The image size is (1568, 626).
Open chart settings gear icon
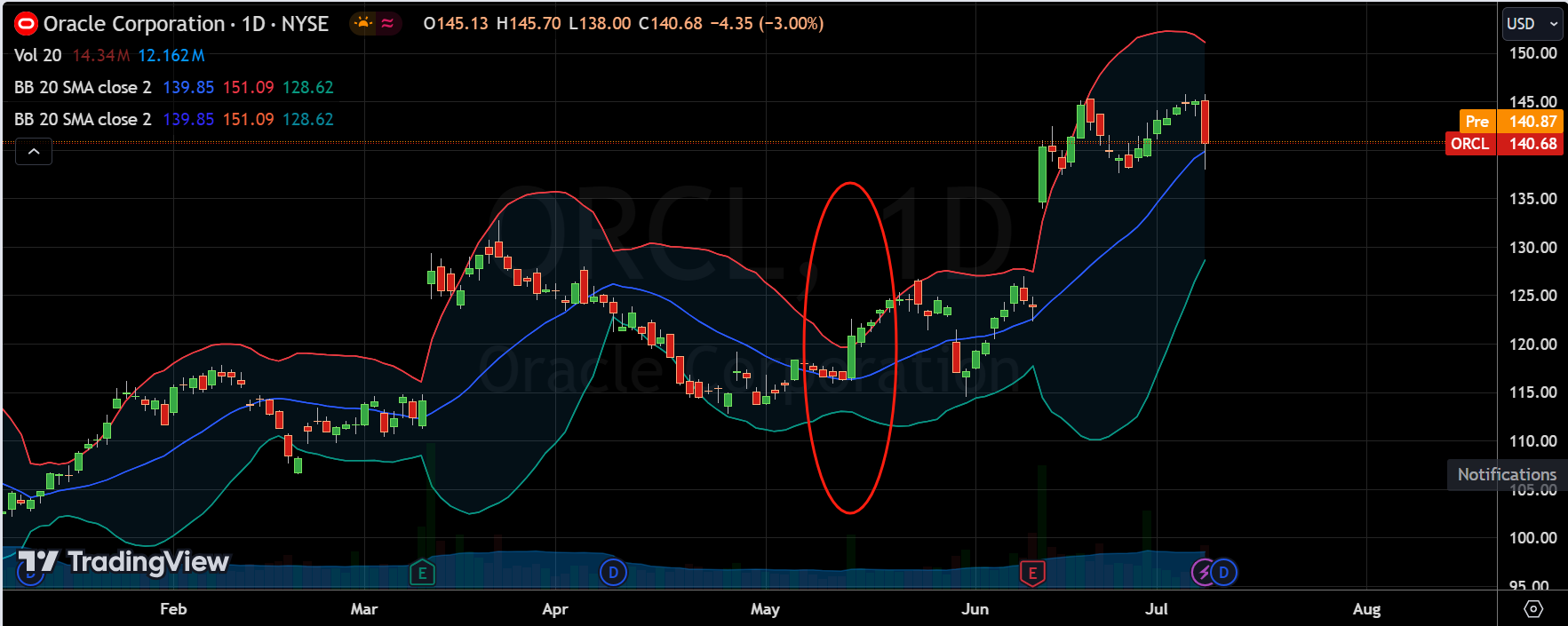pos(1533,609)
